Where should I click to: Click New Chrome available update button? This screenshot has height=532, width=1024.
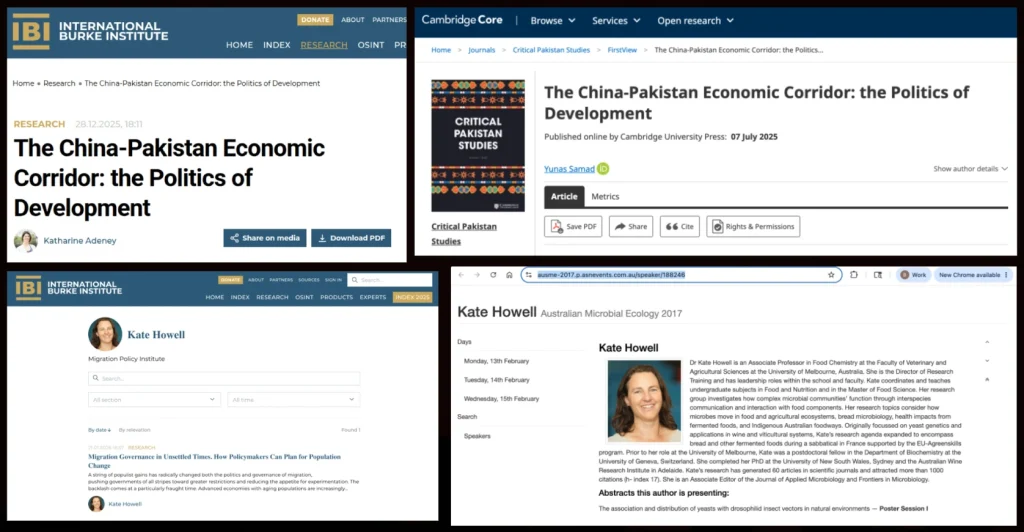973,275
